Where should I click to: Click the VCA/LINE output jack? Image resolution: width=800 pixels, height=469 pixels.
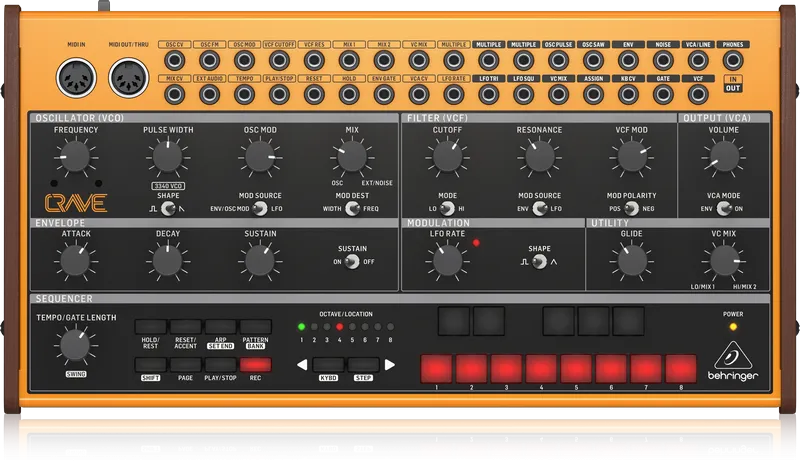coord(698,61)
